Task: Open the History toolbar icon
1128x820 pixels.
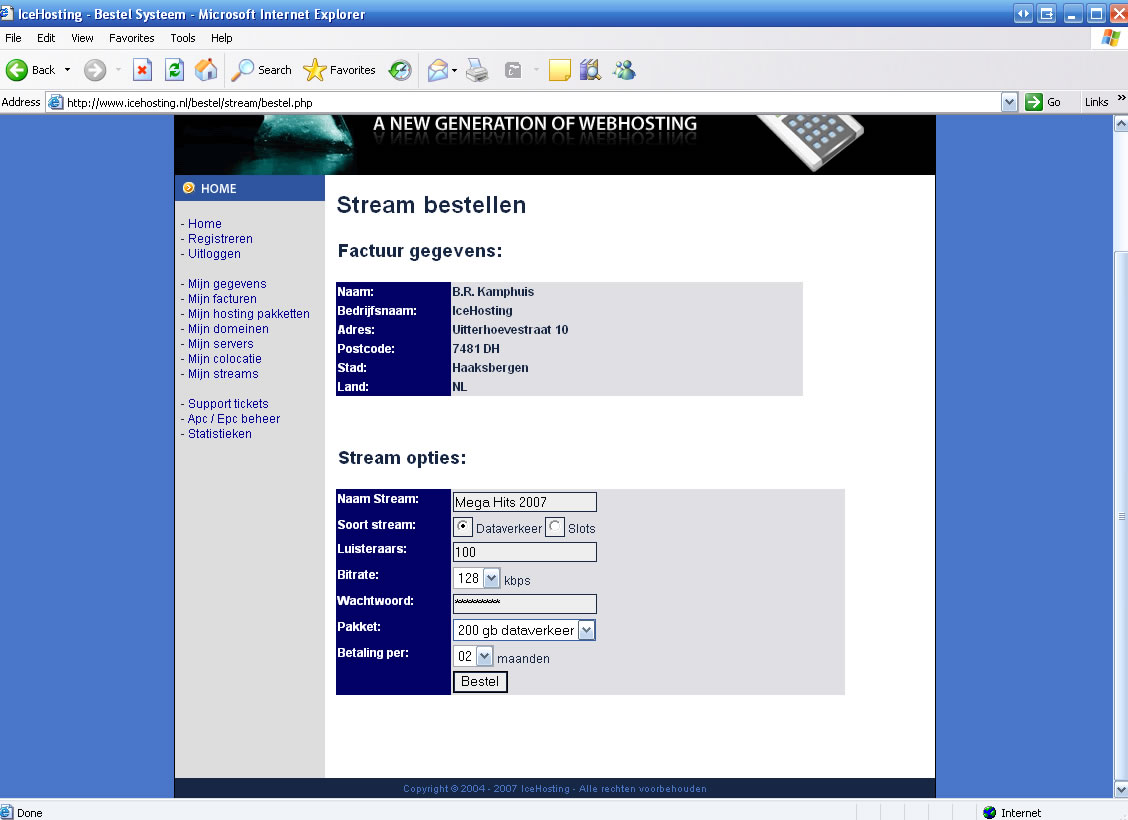Action: pos(400,70)
